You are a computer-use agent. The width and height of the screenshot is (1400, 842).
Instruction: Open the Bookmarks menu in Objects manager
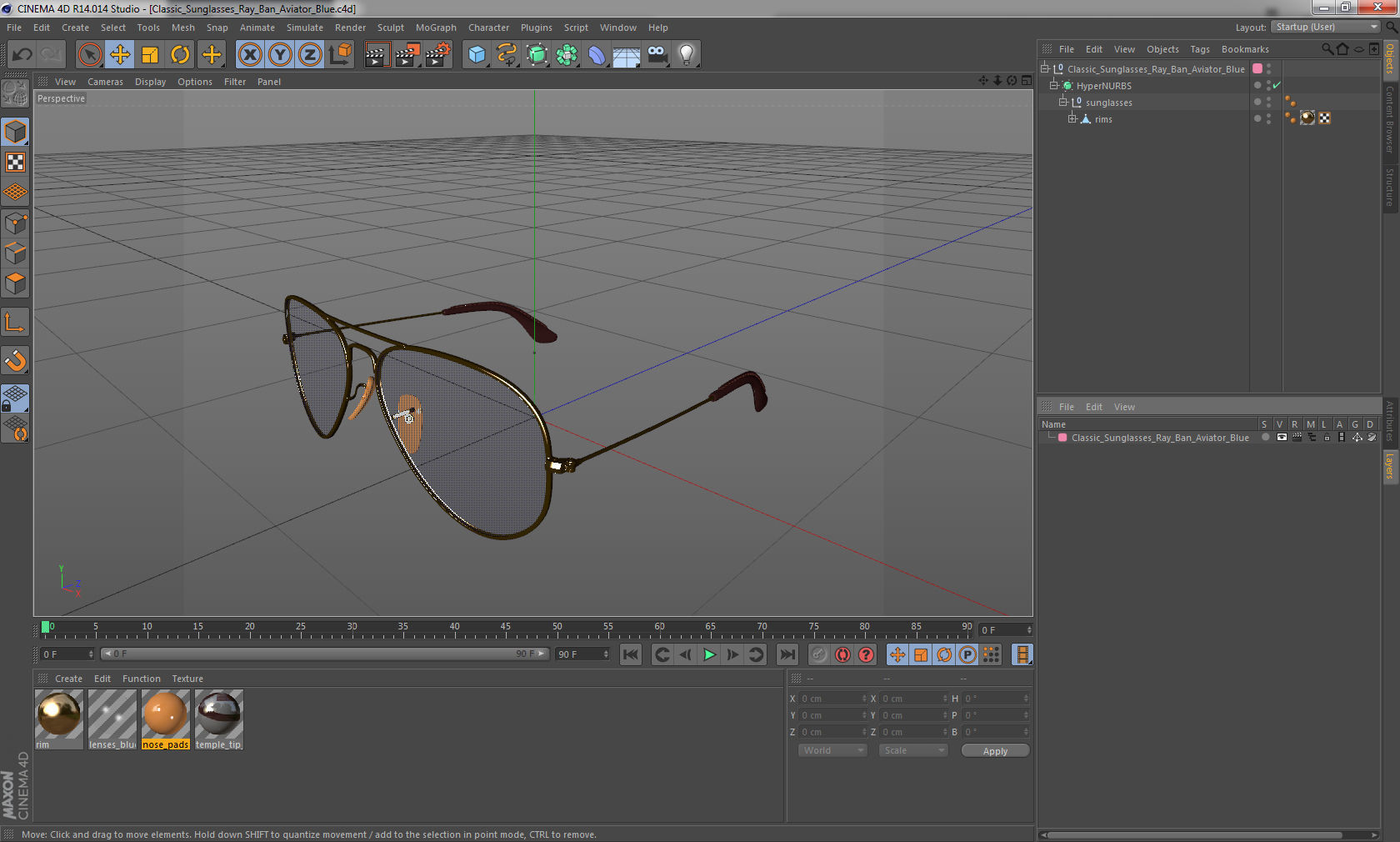point(1245,49)
